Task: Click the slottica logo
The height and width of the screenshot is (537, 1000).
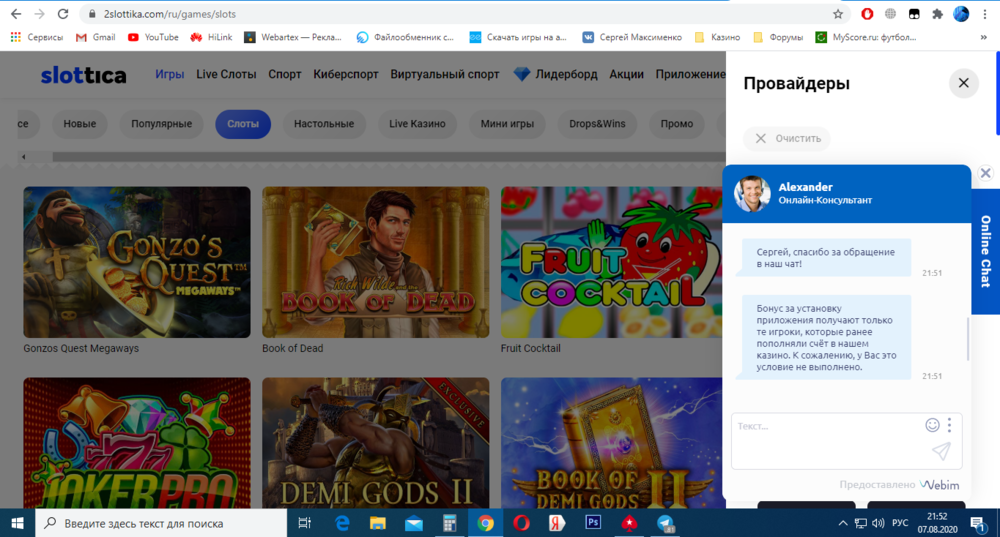Action: click(84, 75)
